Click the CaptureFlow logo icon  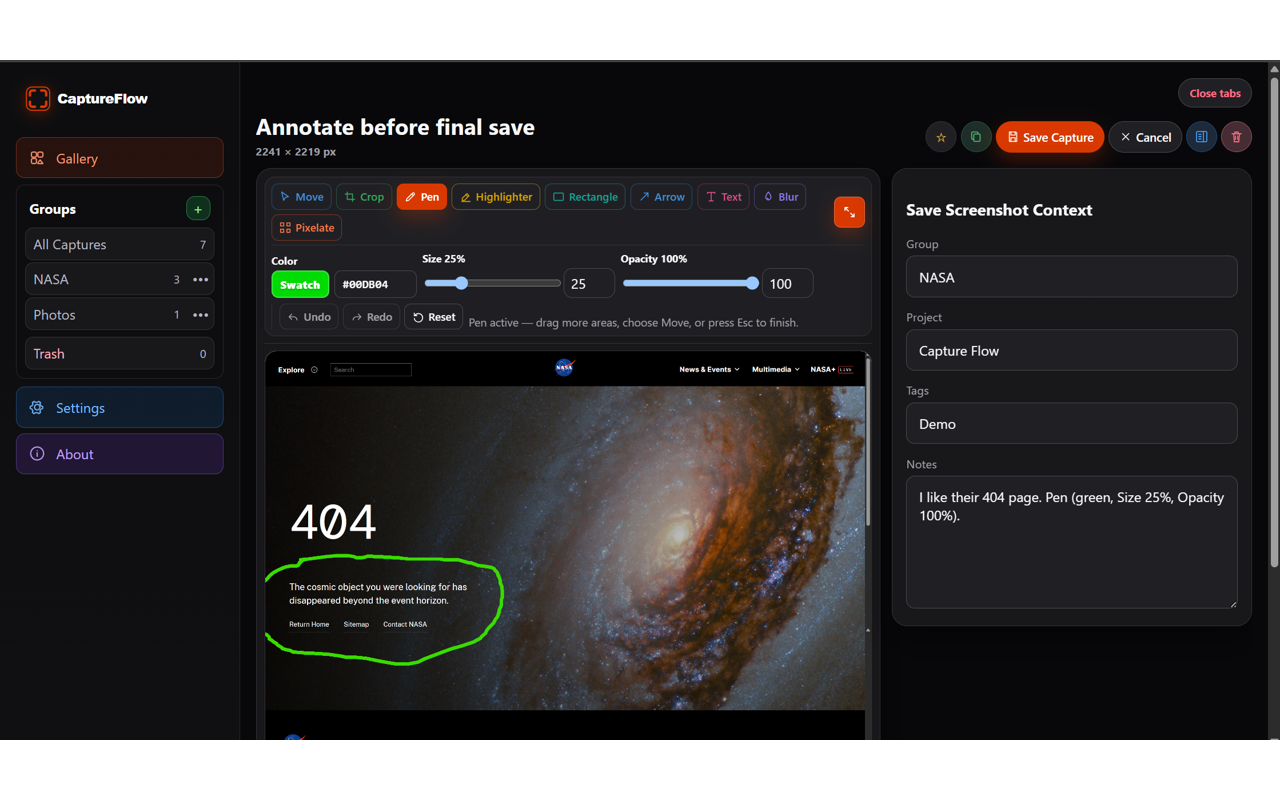[38, 98]
